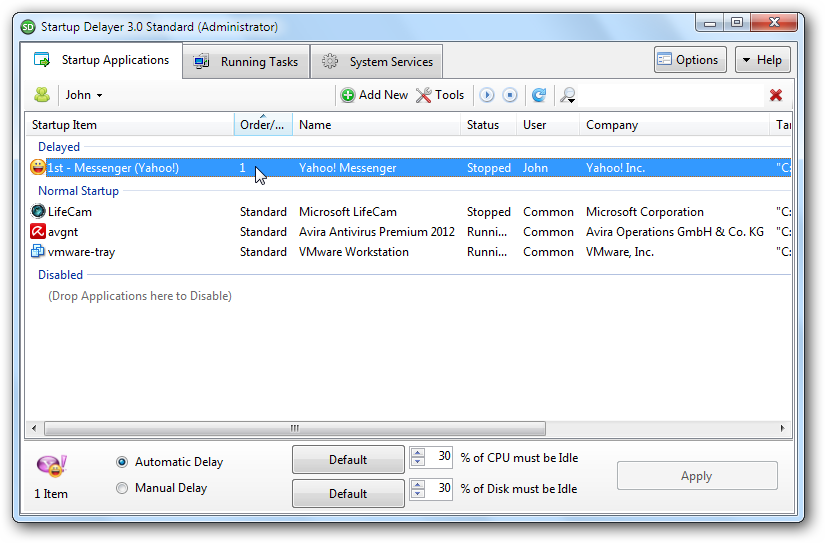The height and width of the screenshot is (543, 825).
Task: Open the John user dropdown
Action: (x=84, y=95)
